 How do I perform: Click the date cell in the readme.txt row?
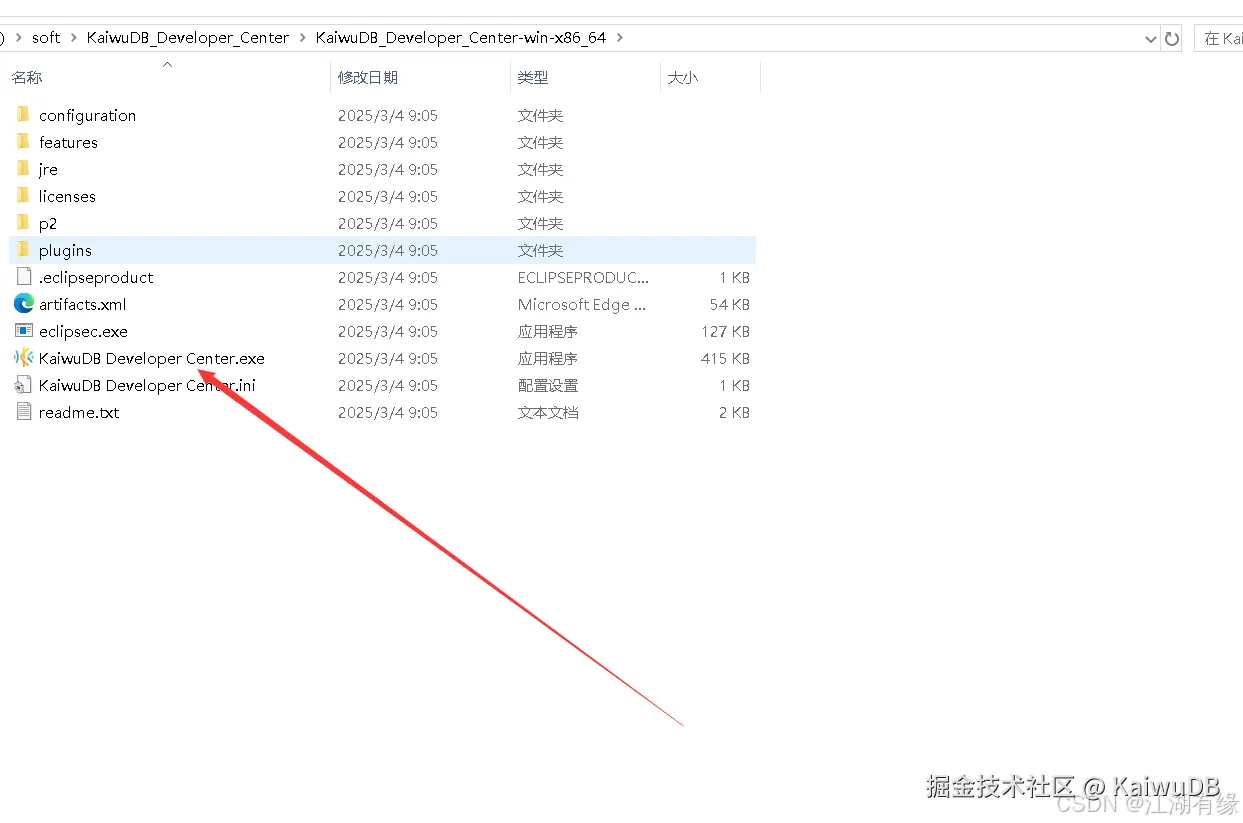point(388,412)
